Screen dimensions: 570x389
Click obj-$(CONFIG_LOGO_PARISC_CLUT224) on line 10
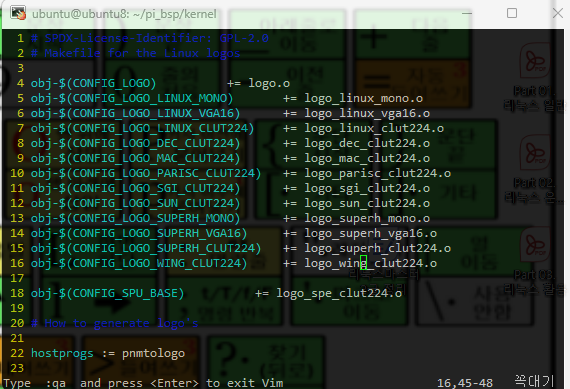point(146,173)
